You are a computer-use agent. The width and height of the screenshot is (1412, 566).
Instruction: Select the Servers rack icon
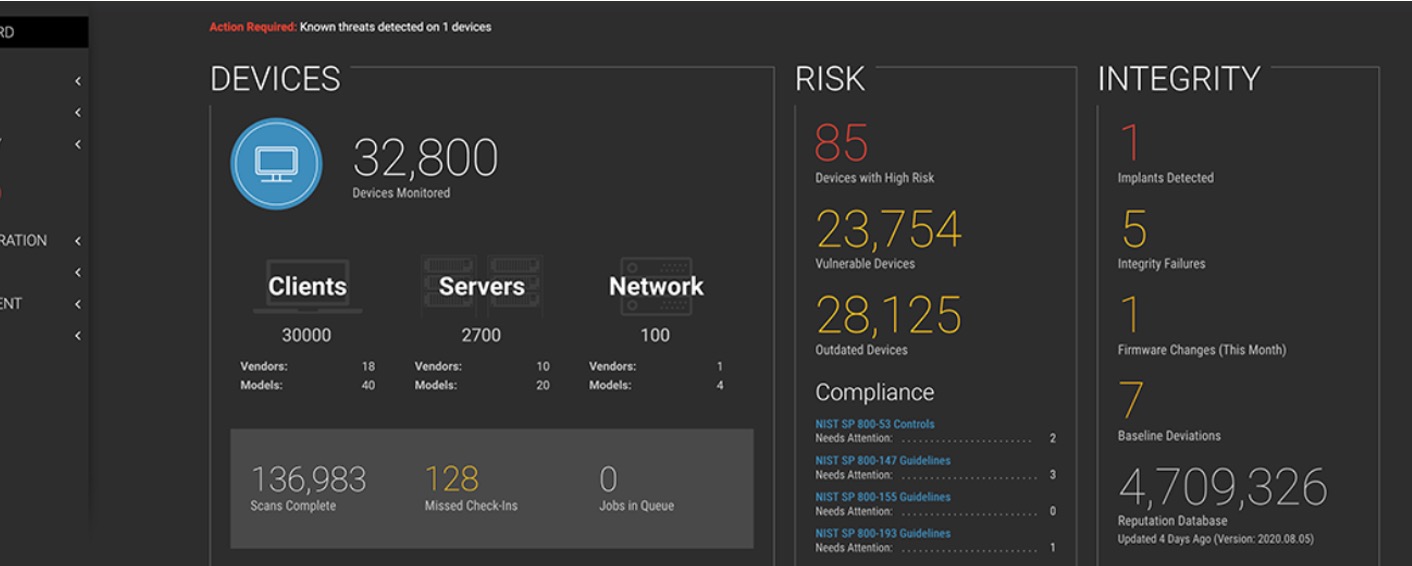coord(482,286)
